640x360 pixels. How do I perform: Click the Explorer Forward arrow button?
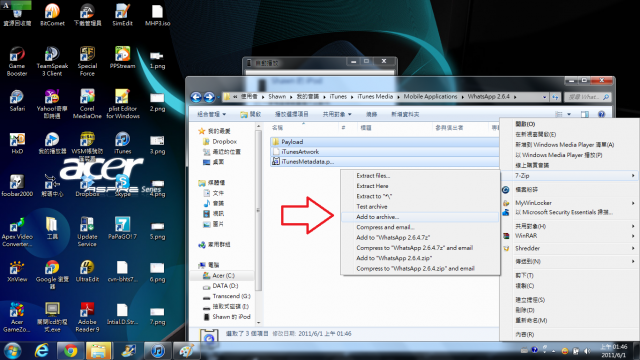click(209, 97)
